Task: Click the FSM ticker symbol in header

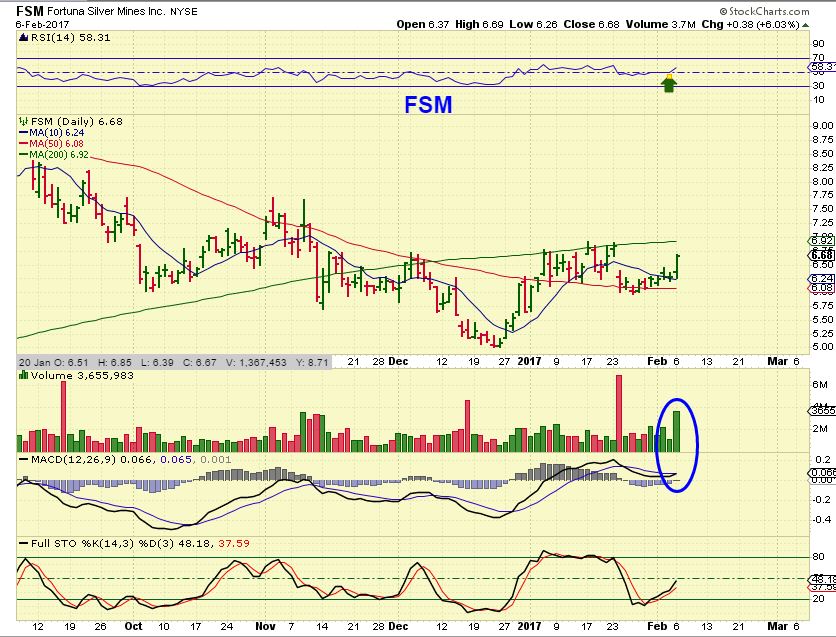Action: [x=29, y=11]
